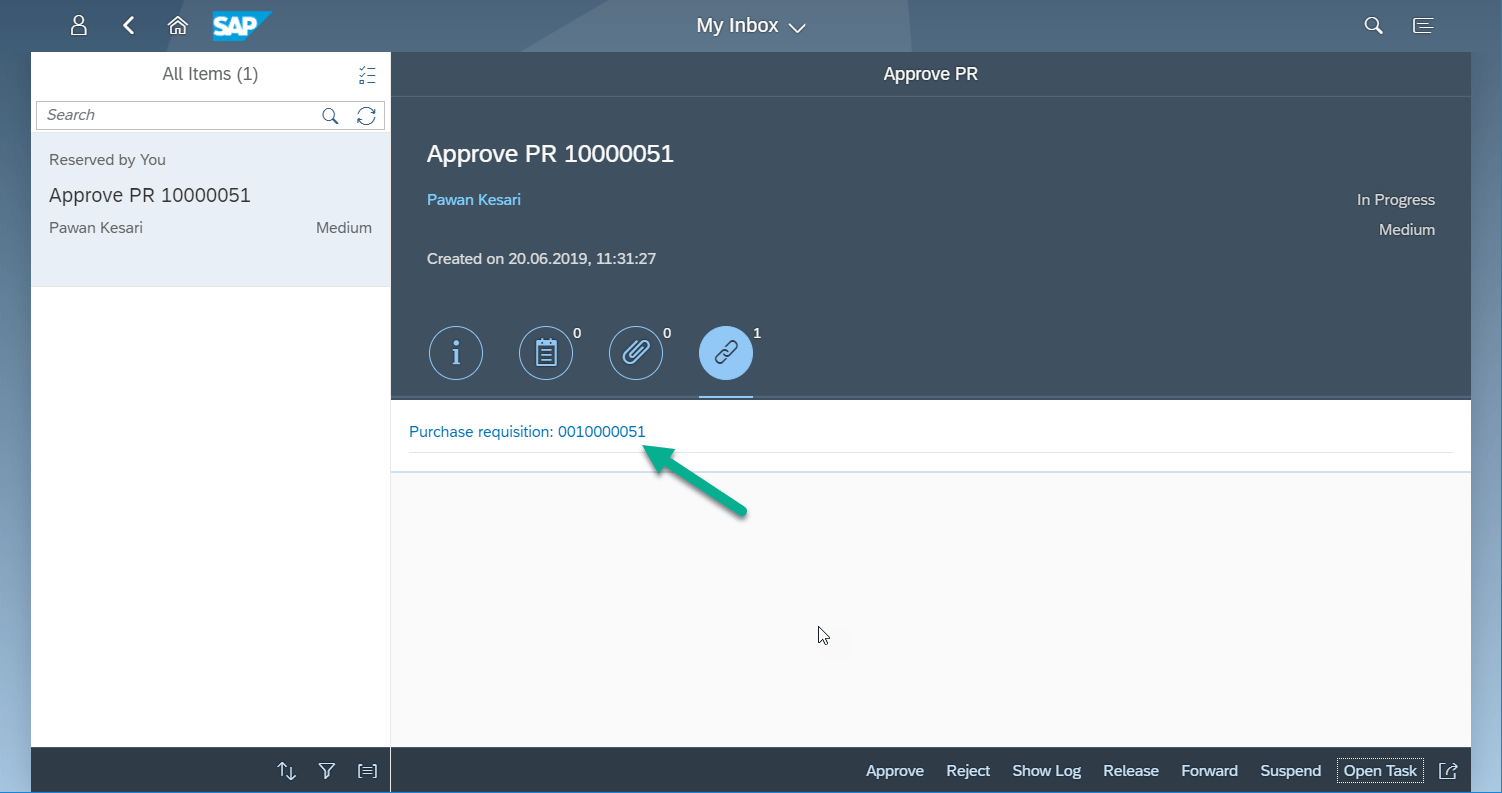View the Attachments paperclip icon
The image size is (1502, 793).
pos(636,353)
